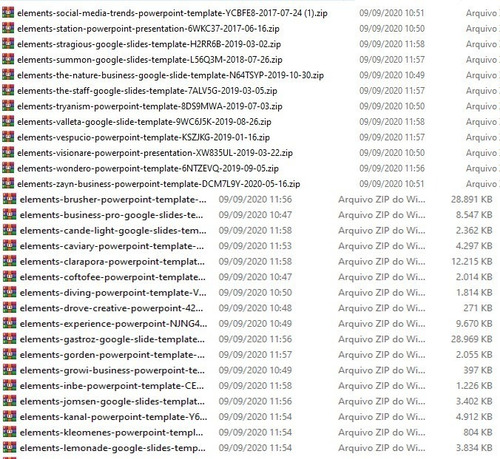Click the zip icon for elements-tryanism-powerpoint-template

(x=8, y=106)
